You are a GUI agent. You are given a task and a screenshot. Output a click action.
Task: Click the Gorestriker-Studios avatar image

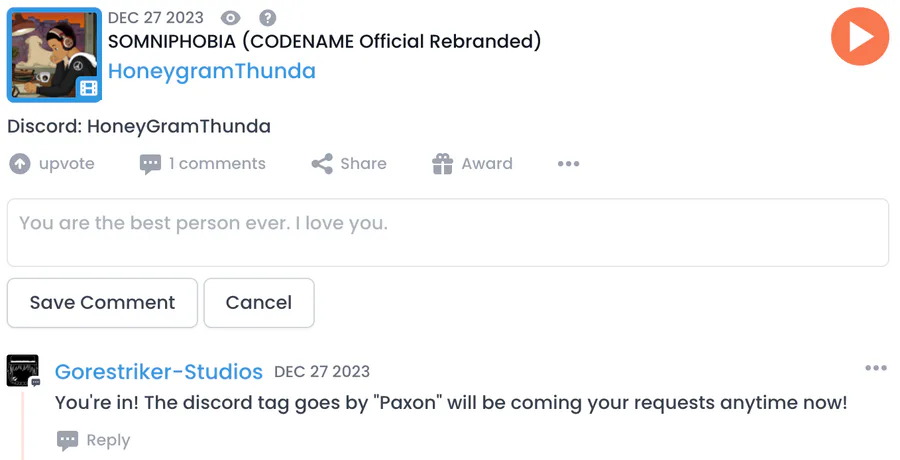(x=23, y=370)
